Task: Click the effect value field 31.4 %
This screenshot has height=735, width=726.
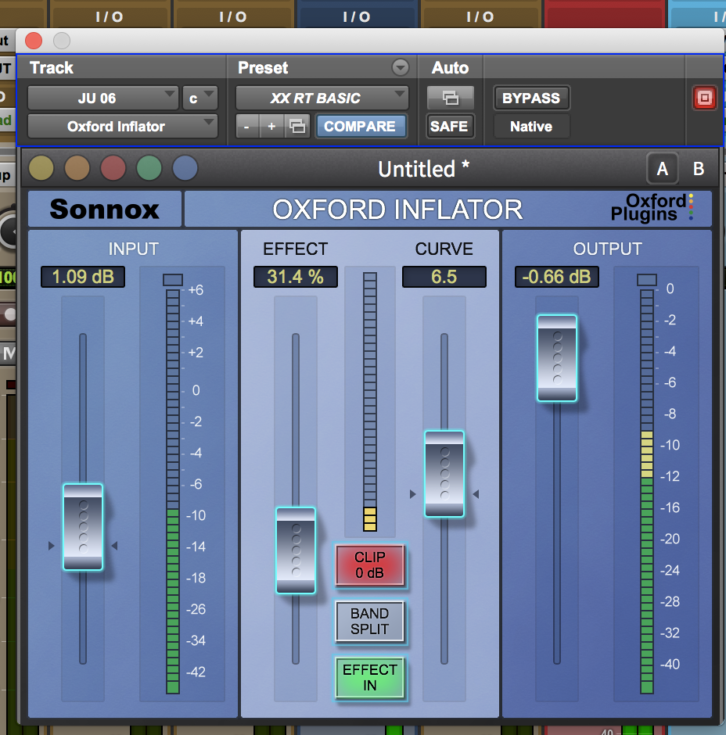Action: [x=295, y=277]
